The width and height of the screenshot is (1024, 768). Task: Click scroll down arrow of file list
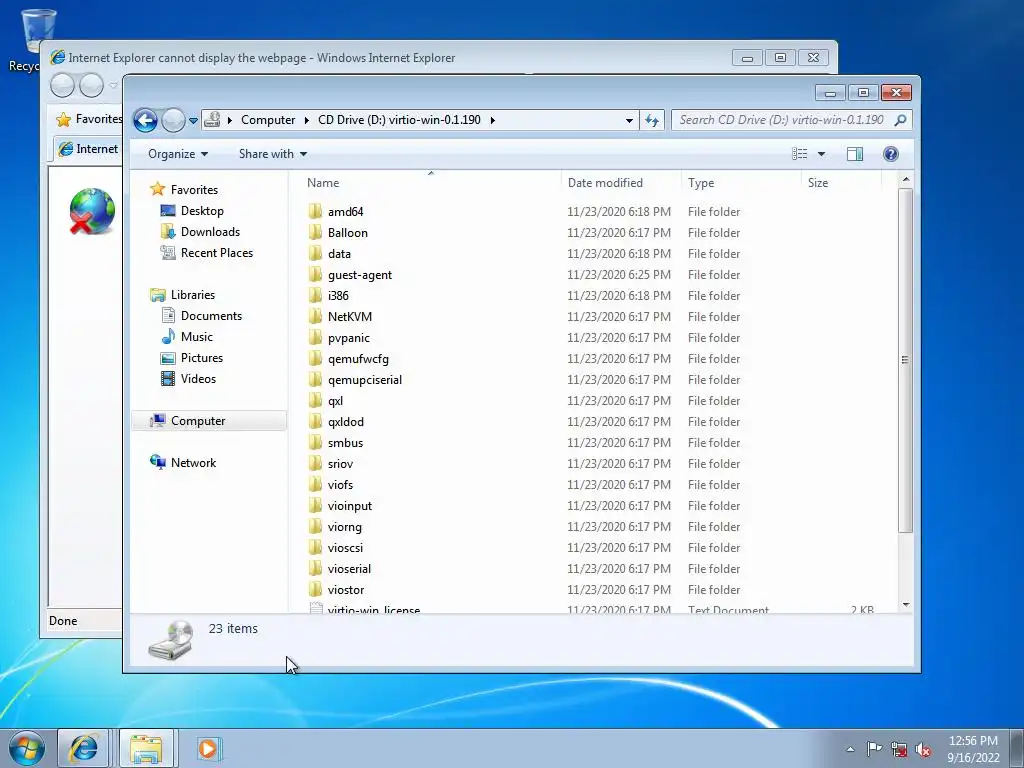[905, 605]
